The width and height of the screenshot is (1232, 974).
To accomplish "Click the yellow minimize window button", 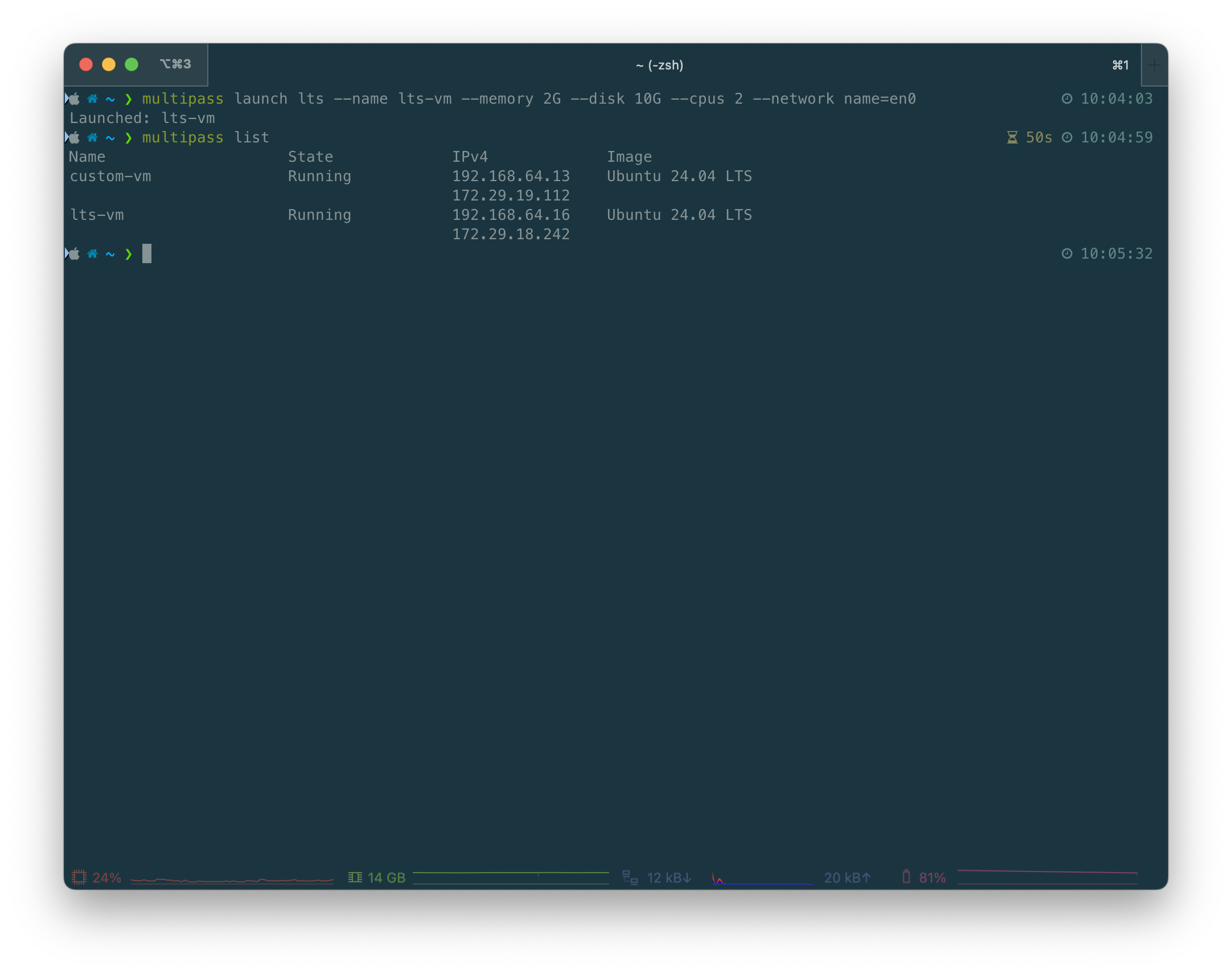I will (109, 64).
